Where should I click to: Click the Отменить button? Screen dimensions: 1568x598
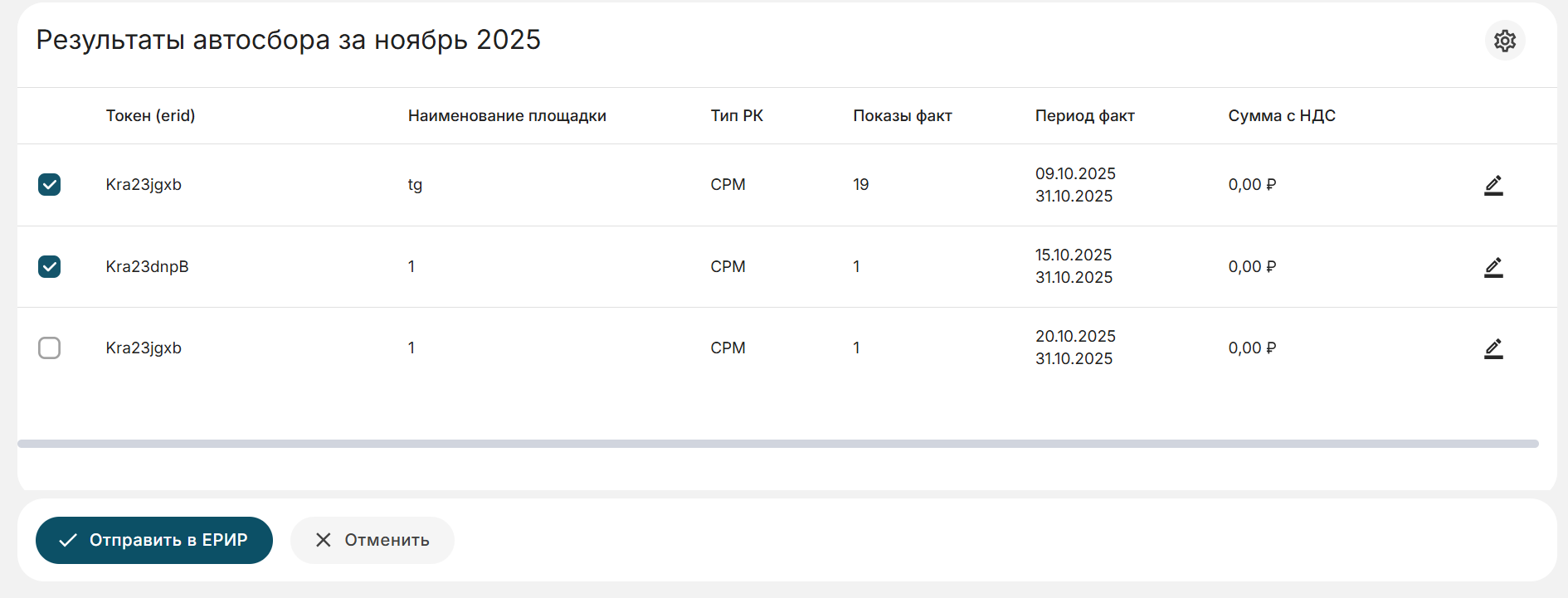(x=372, y=540)
